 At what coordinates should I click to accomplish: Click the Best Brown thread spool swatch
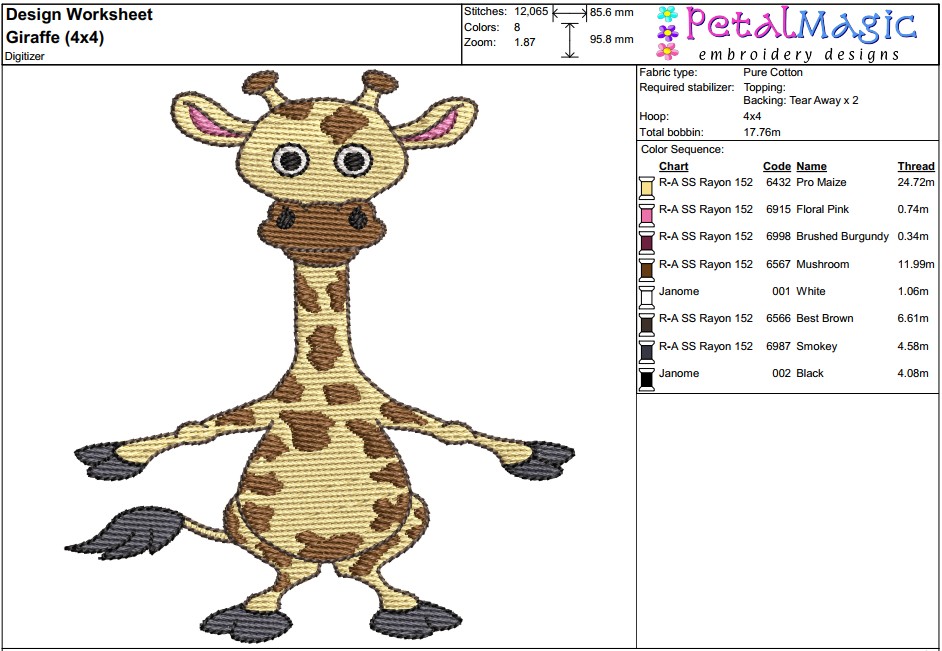pyautogui.click(x=646, y=324)
